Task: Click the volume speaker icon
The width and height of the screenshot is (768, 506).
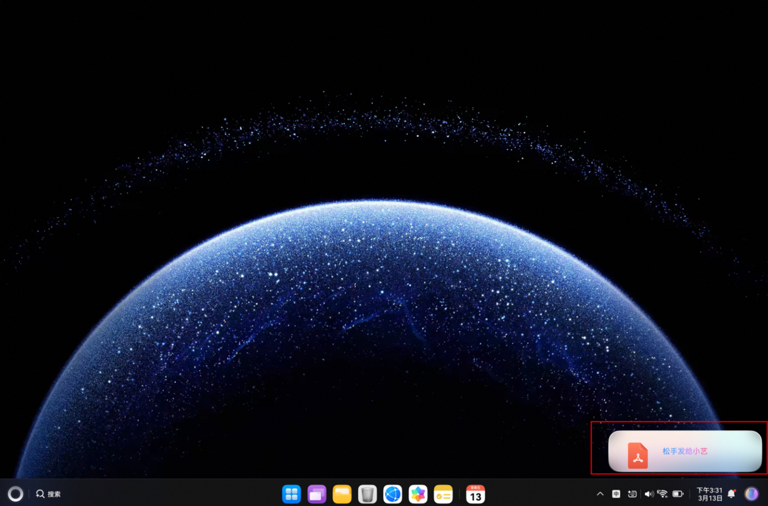Action: point(649,494)
